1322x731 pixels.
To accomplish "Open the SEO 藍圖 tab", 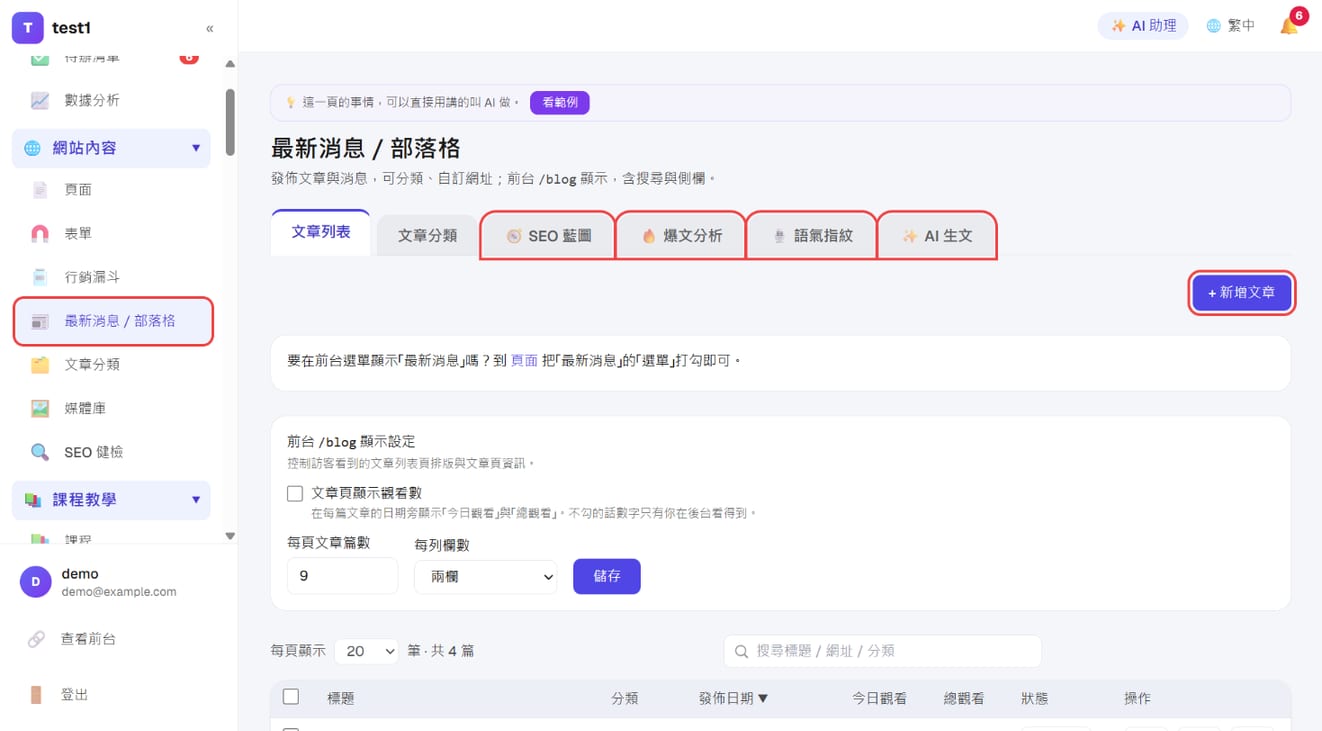I will point(547,236).
